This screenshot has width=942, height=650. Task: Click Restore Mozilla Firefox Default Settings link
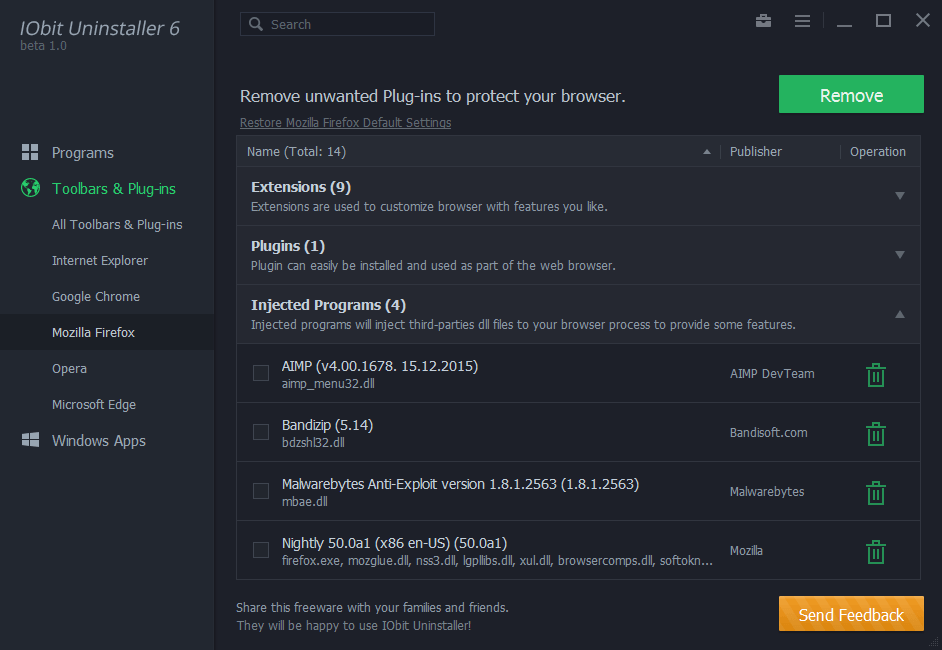tap(345, 123)
